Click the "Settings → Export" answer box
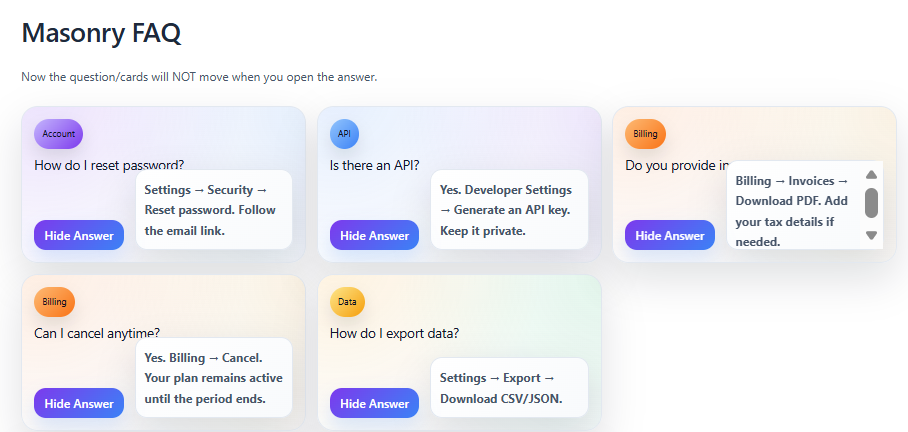The image size is (908, 432). tap(510, 388)
